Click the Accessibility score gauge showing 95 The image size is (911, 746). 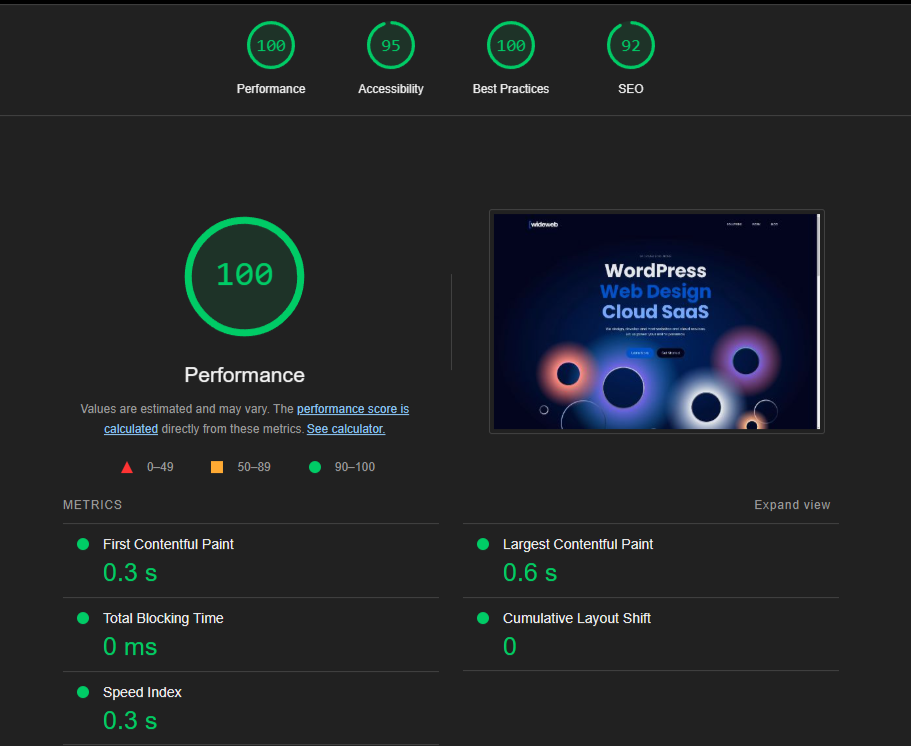click(390, 45)
